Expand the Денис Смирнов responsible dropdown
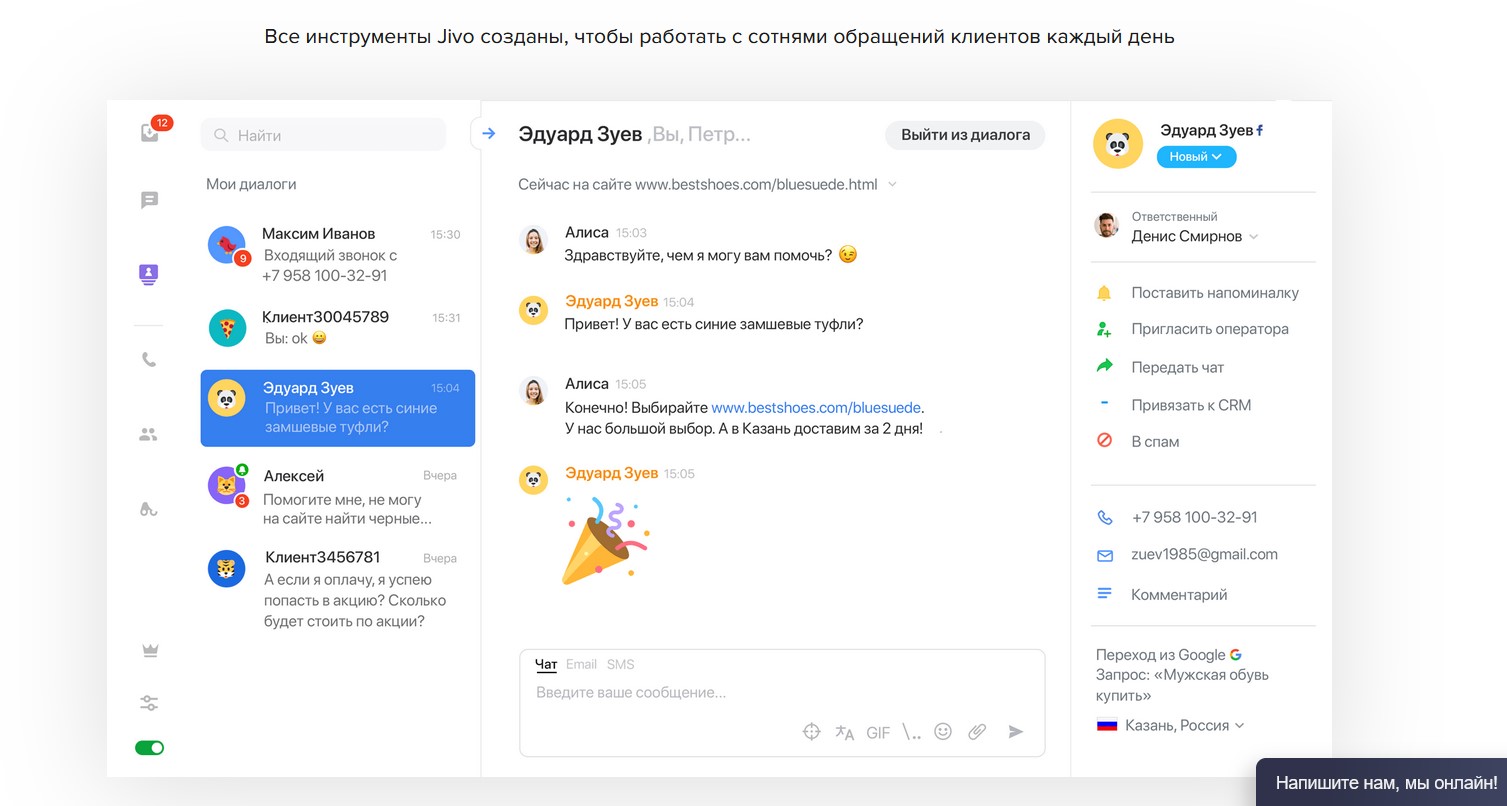This screenshot has height=806, width=1507. [x=1194, y=237]
